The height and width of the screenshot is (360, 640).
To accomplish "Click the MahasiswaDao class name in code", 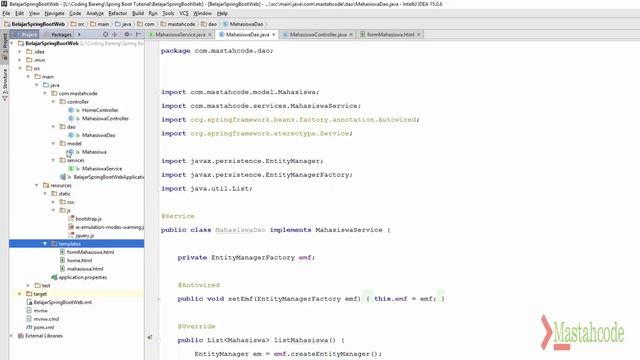I will click(x=240, y=230).
